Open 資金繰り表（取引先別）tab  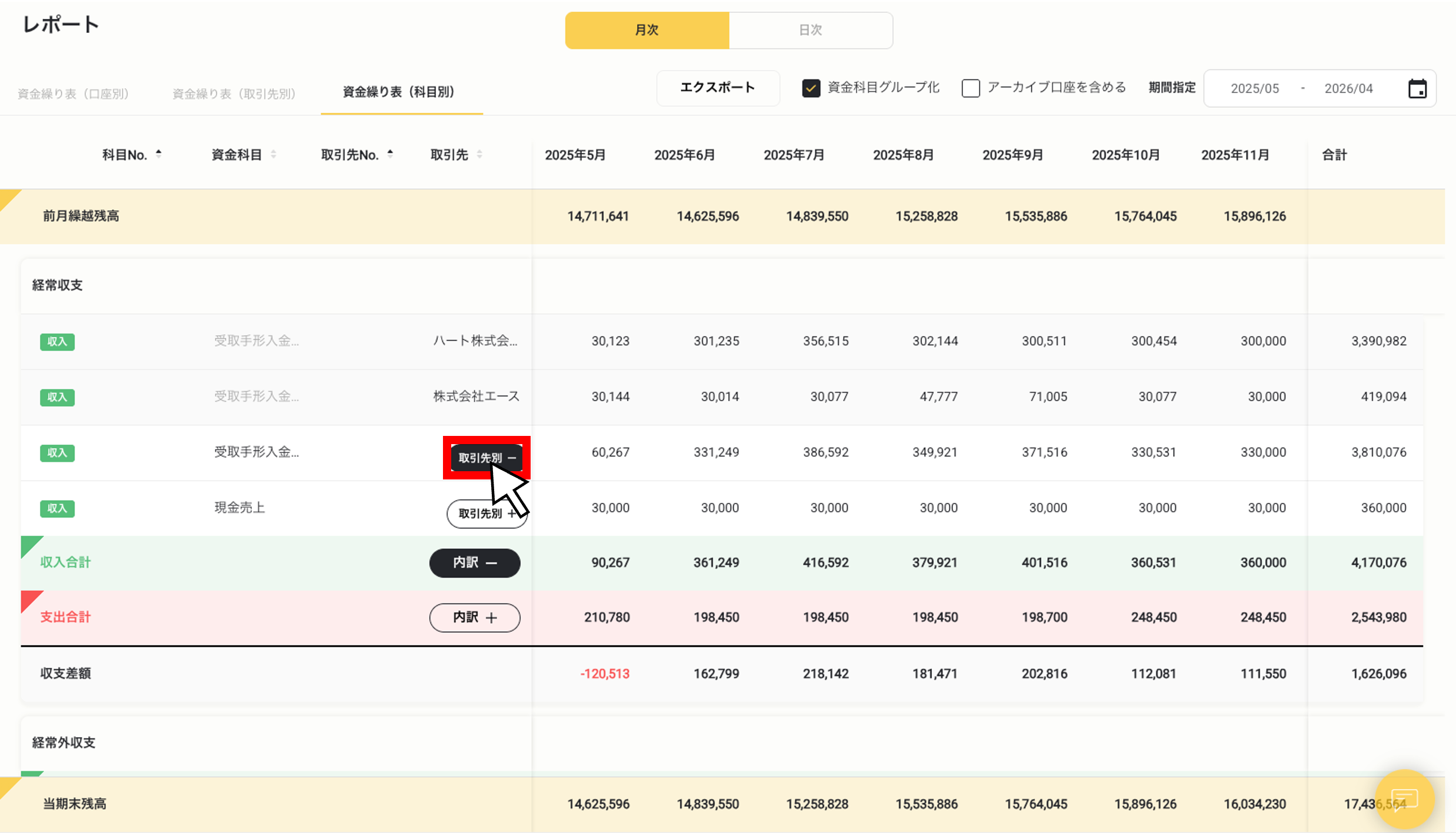tap(234, 94)
